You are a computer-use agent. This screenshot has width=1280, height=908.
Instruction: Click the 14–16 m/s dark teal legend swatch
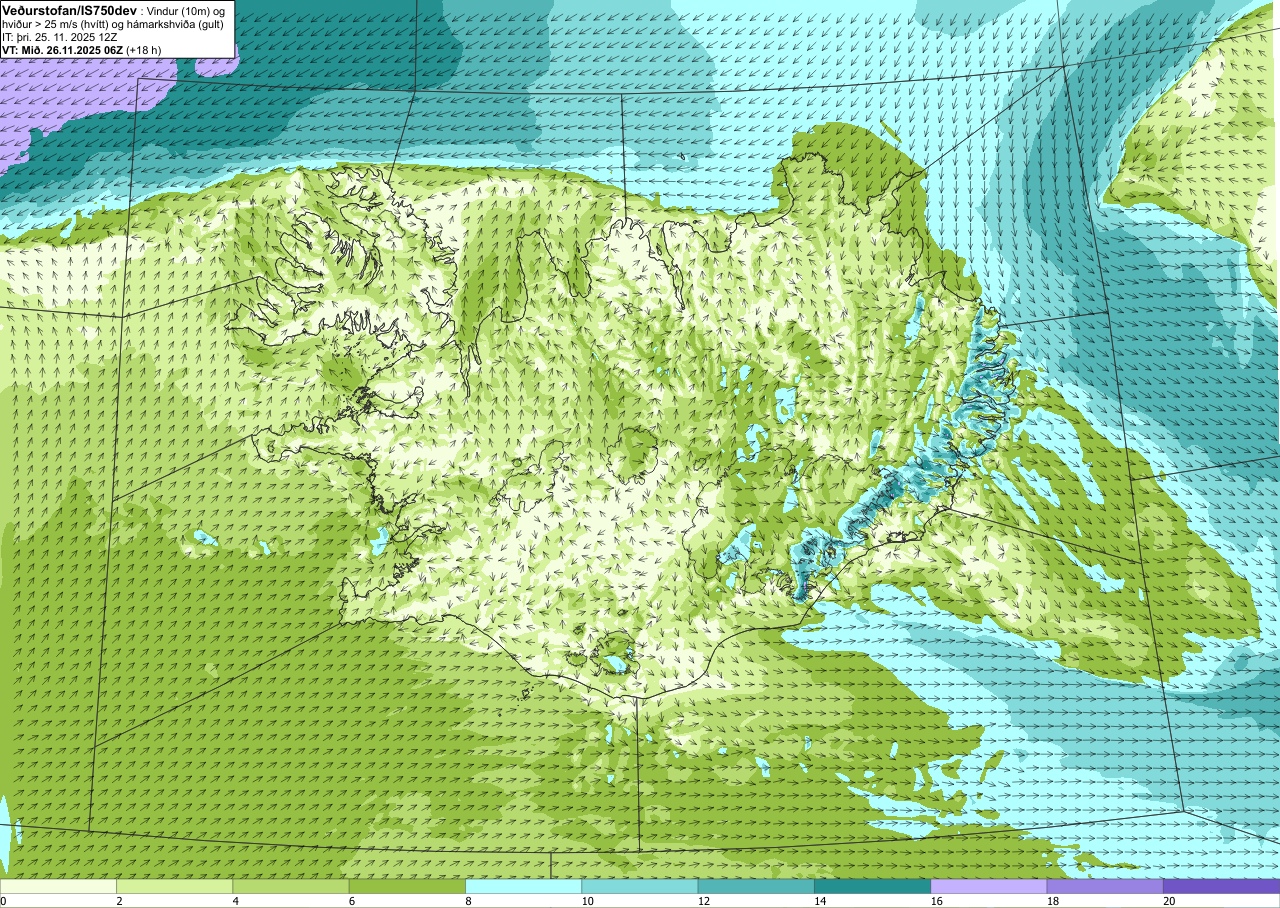pos(872,886)
